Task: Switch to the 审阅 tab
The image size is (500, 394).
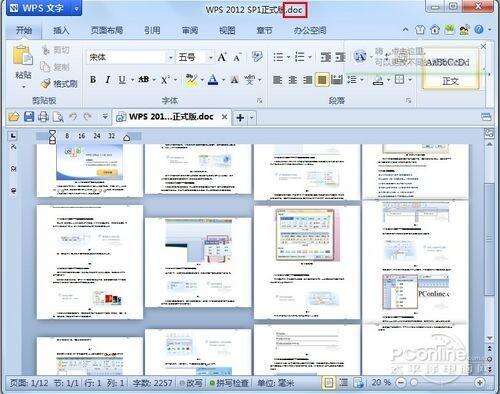Action: [x=190, y=30]
